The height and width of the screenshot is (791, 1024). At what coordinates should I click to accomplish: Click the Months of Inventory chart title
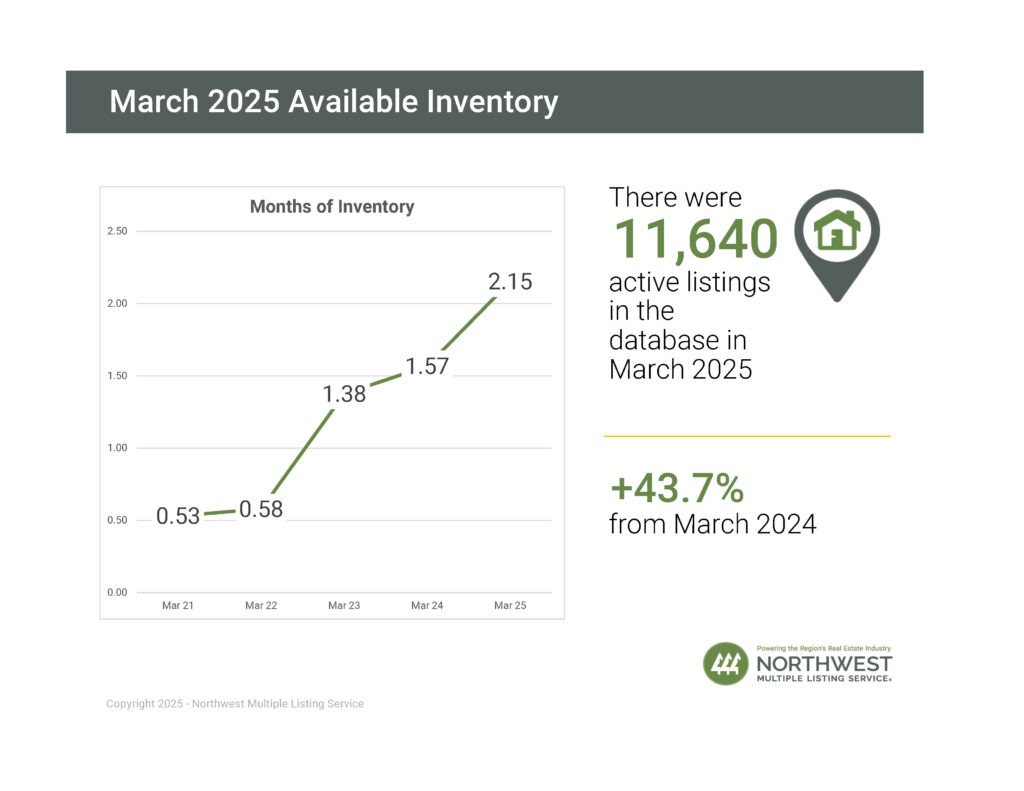tap(331, 207)
